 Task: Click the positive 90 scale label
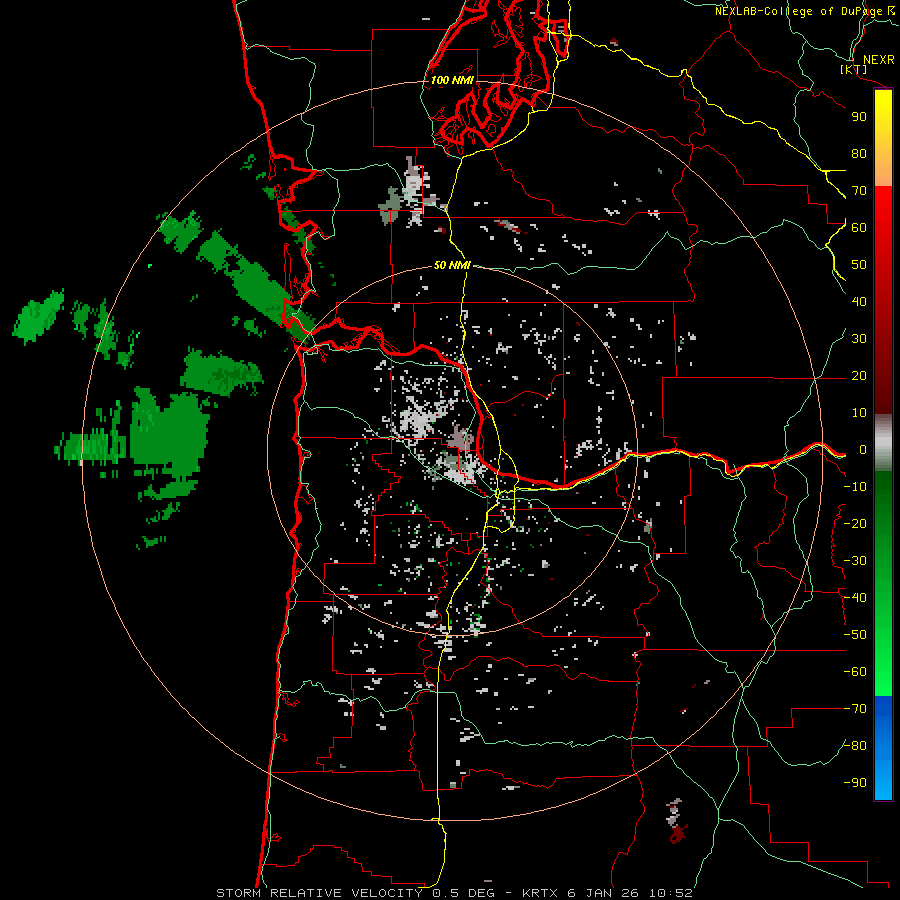[859, 117]
